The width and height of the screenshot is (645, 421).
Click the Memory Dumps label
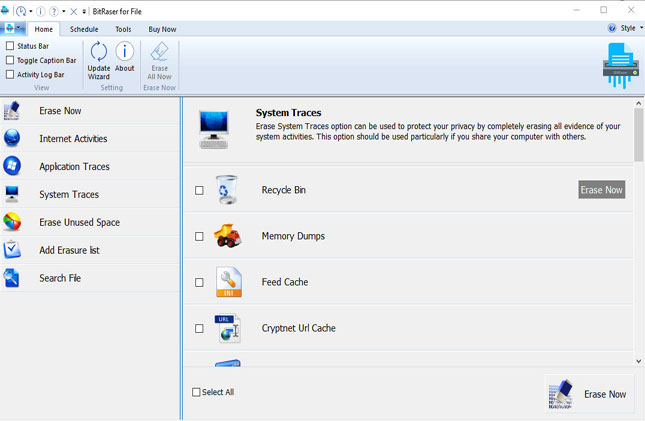click(293, 236)
